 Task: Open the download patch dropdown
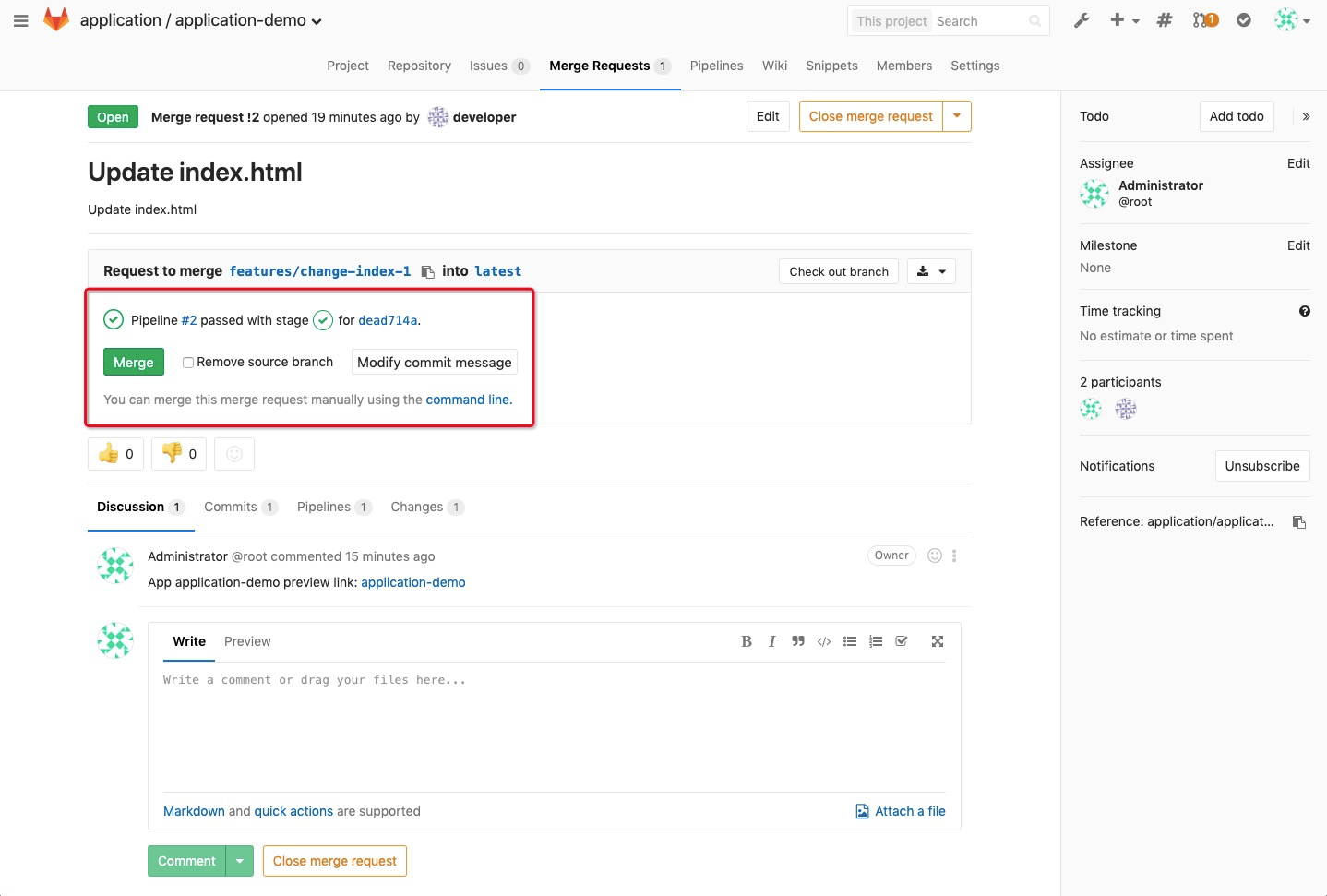(x=931, y=271)
